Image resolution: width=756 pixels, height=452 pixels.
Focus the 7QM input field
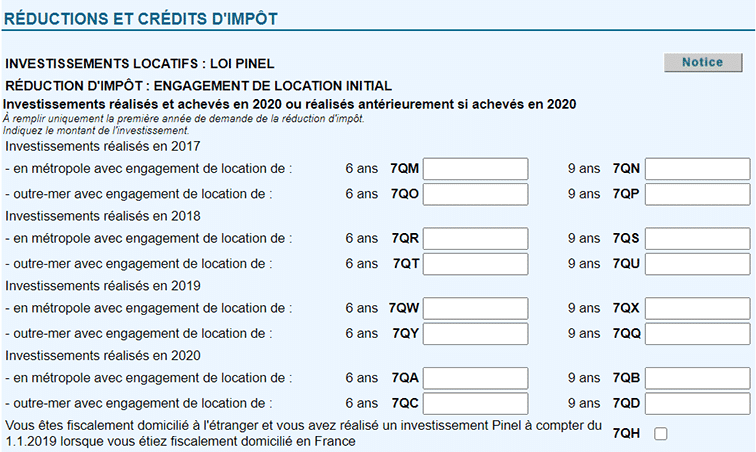[475, 169]
